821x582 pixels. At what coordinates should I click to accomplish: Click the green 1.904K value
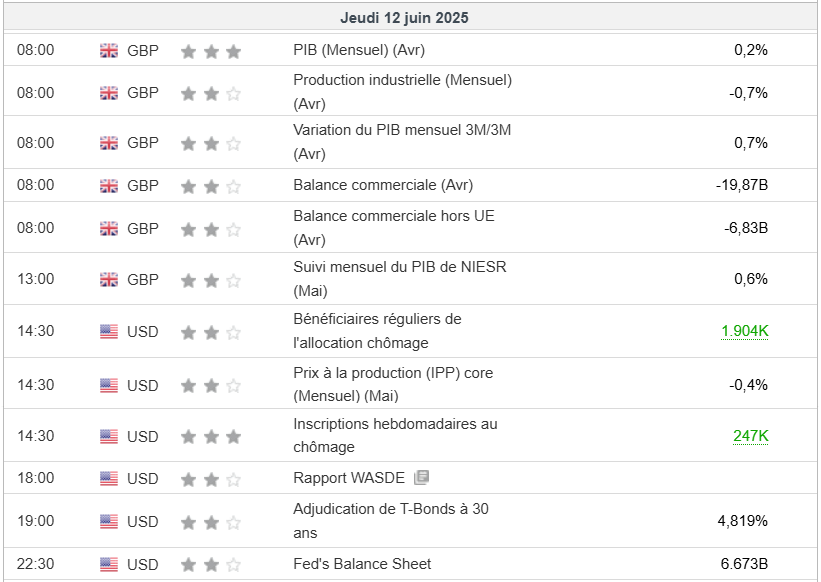(x=744, y=332)
